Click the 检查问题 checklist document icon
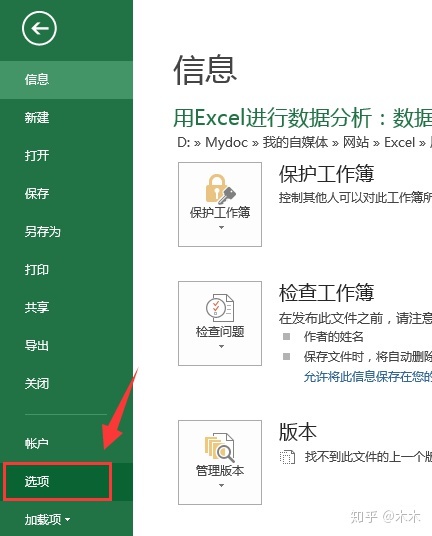 click(x=220, y=308)
